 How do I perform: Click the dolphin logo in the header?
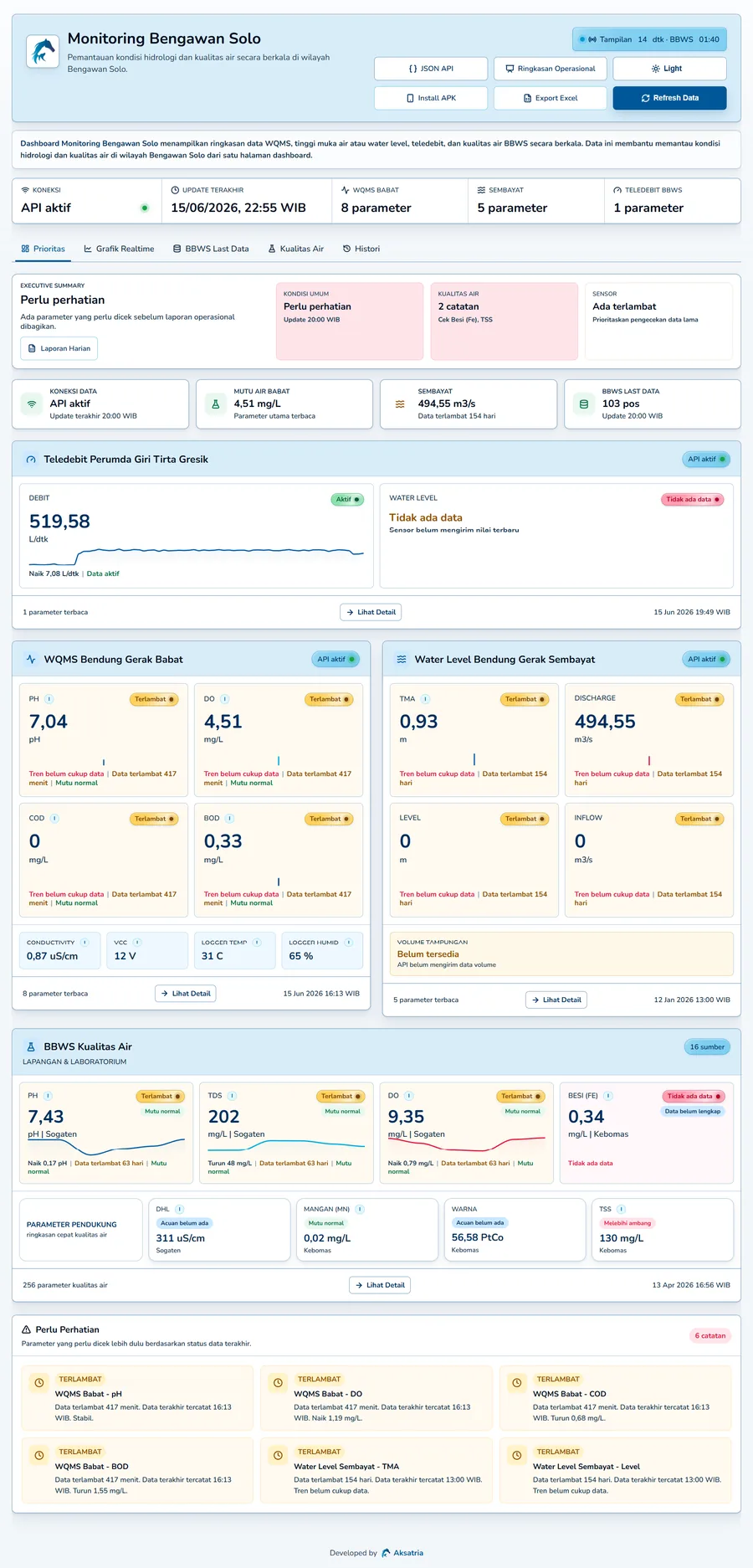(x=43, y=51)
